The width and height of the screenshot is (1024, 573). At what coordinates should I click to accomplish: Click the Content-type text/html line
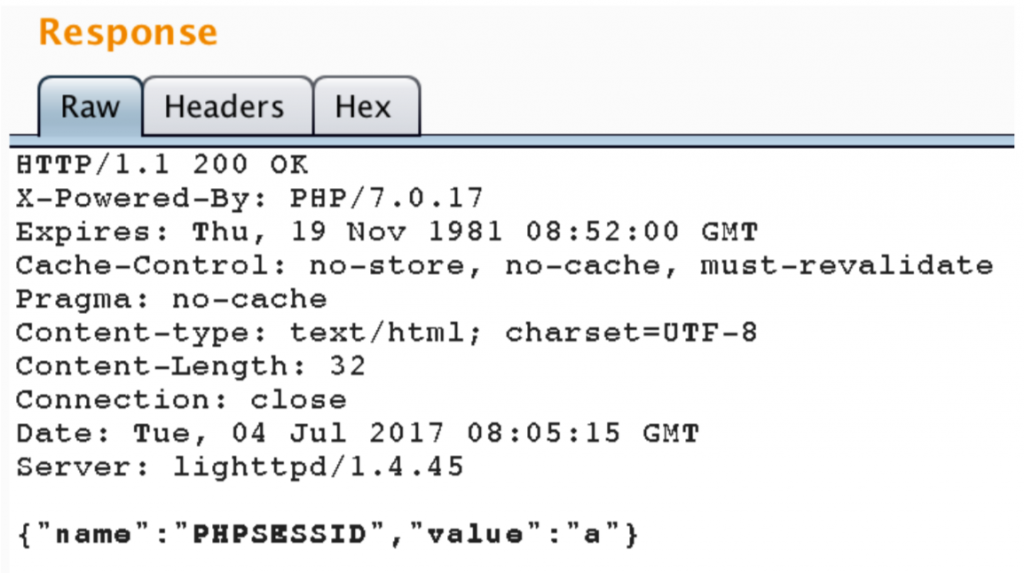click(387, 333)
